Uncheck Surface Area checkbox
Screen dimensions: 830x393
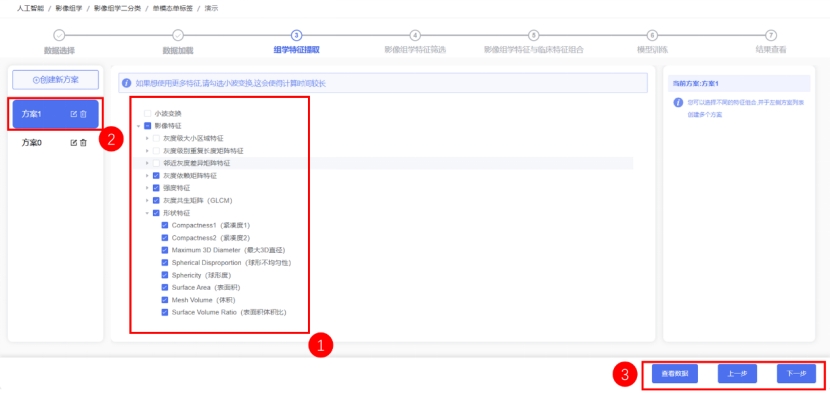pyautogui.click(x=165, y=288)
